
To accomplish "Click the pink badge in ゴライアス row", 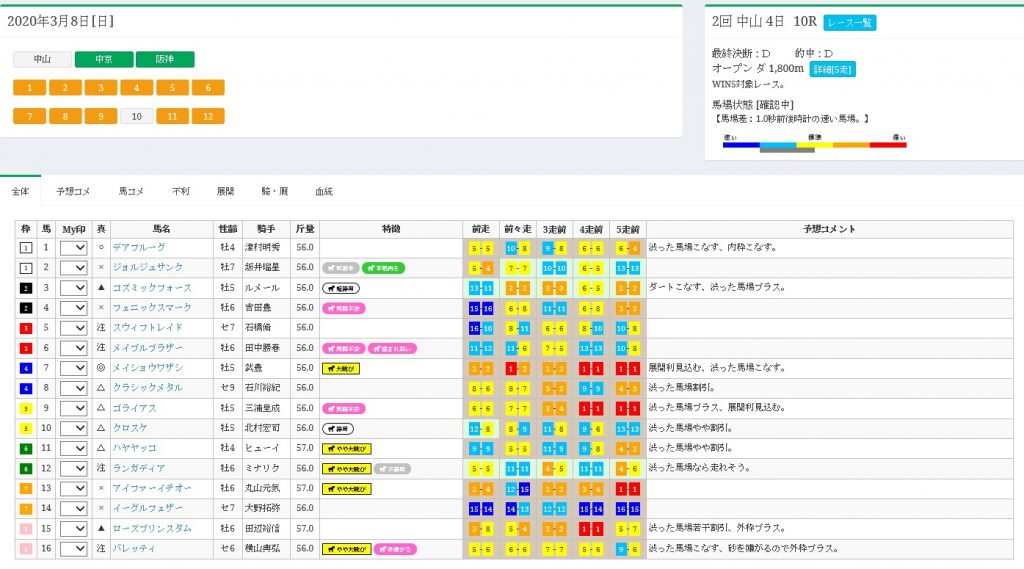I will pos(343,408).
